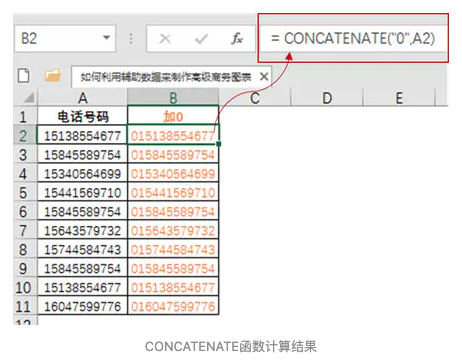Click cell B2 with 015138554677

click(x=173, y=135)
